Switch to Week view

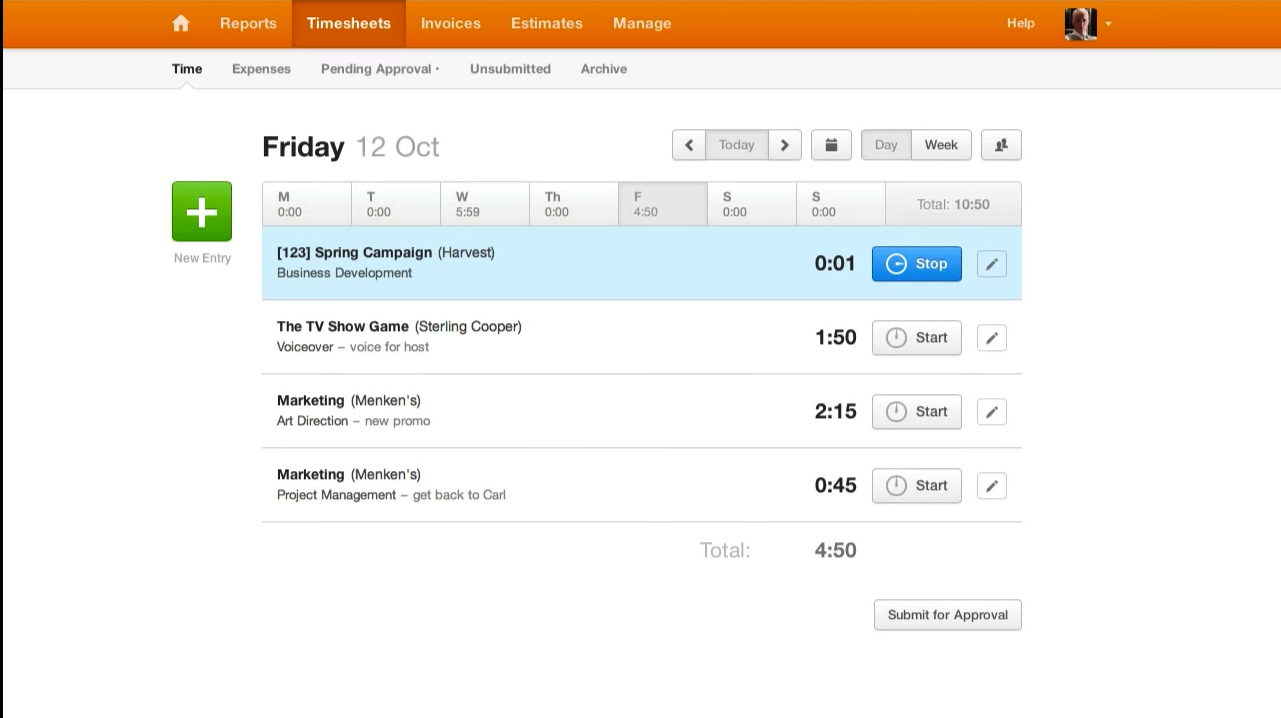(x=941, y=145)
